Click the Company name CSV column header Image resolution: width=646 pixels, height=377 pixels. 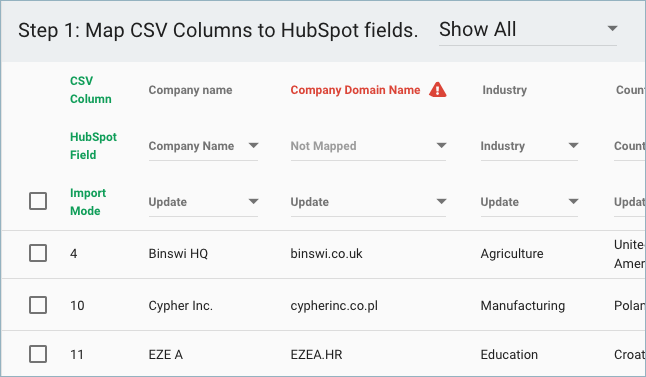[x=190, y=90]
